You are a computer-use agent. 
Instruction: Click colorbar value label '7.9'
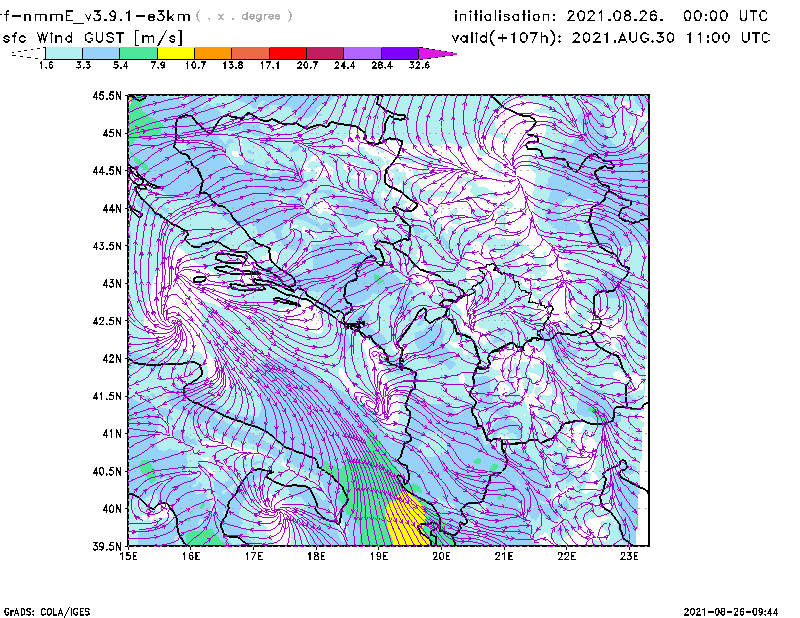pos(158,65)
